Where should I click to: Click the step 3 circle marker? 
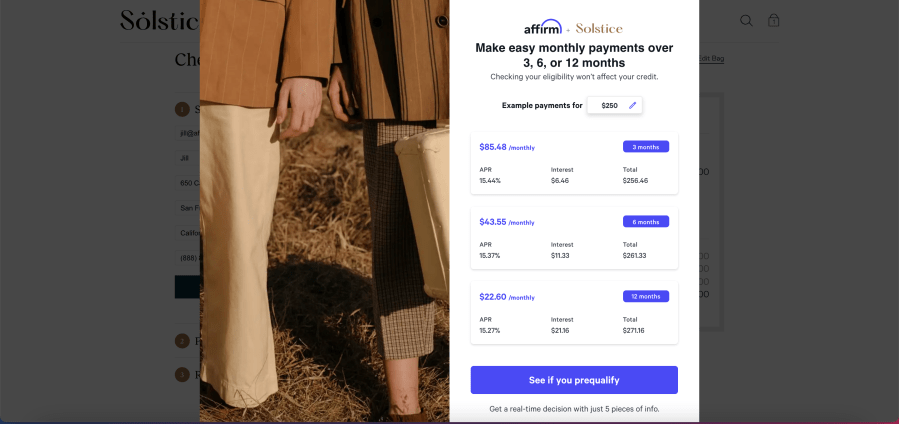(182, 375)
